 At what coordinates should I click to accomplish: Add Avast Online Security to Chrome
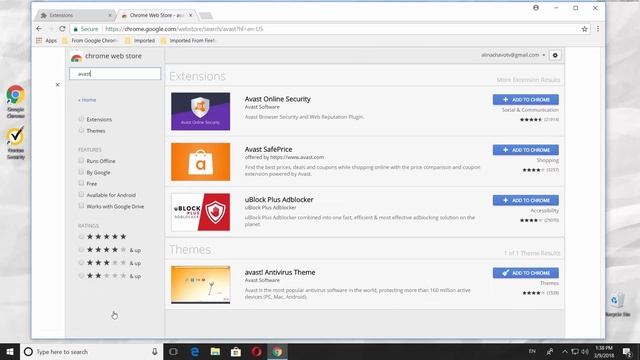point(526,100)
